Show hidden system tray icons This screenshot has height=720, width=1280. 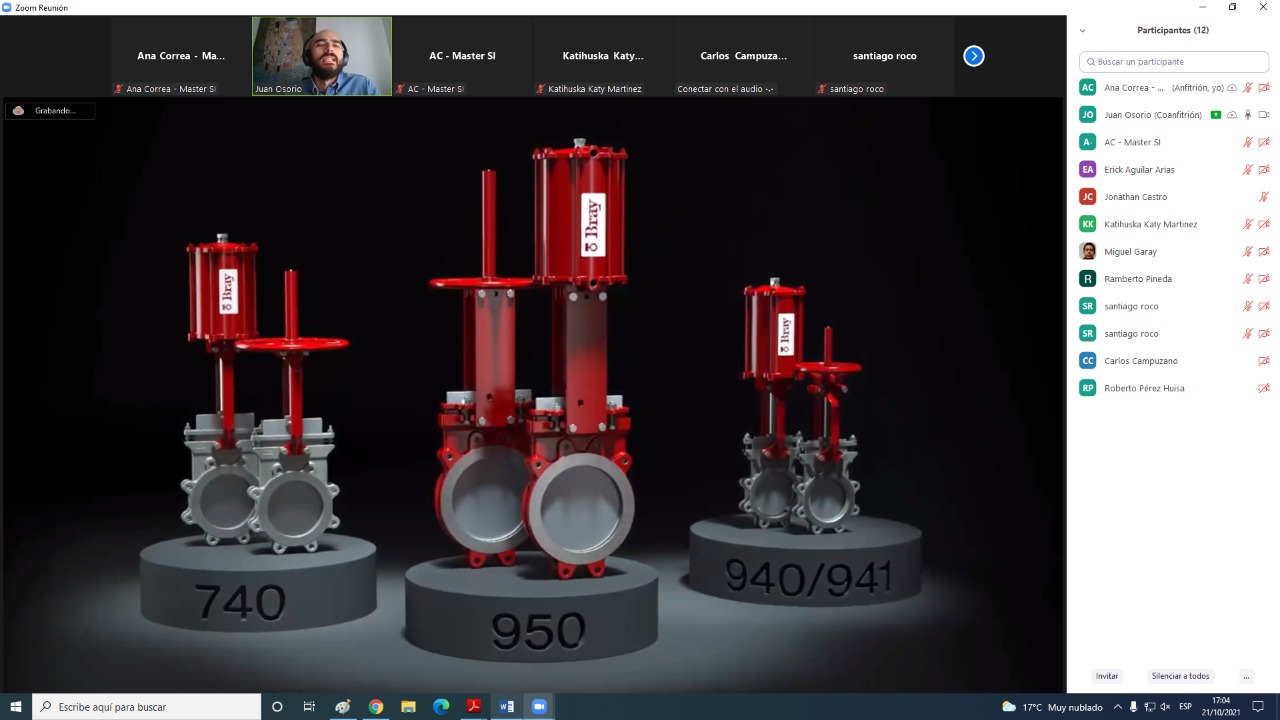1117,707
